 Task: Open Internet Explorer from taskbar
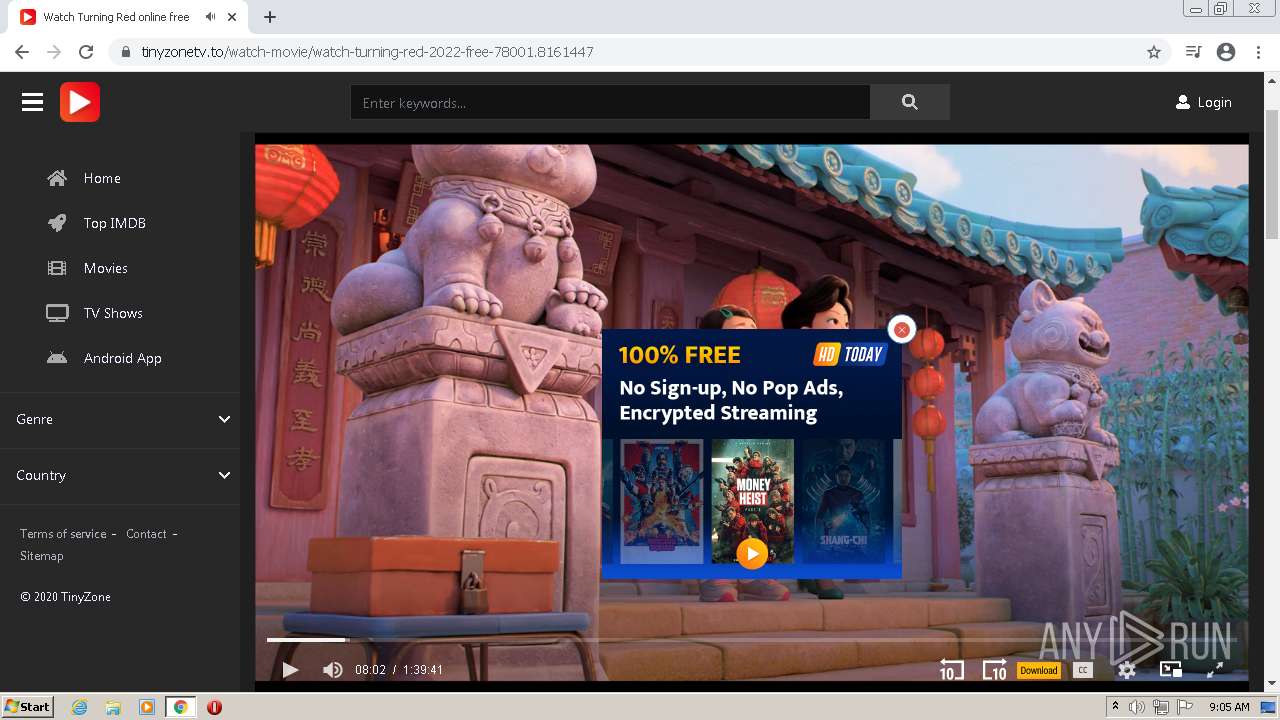[x=80, y=707]
